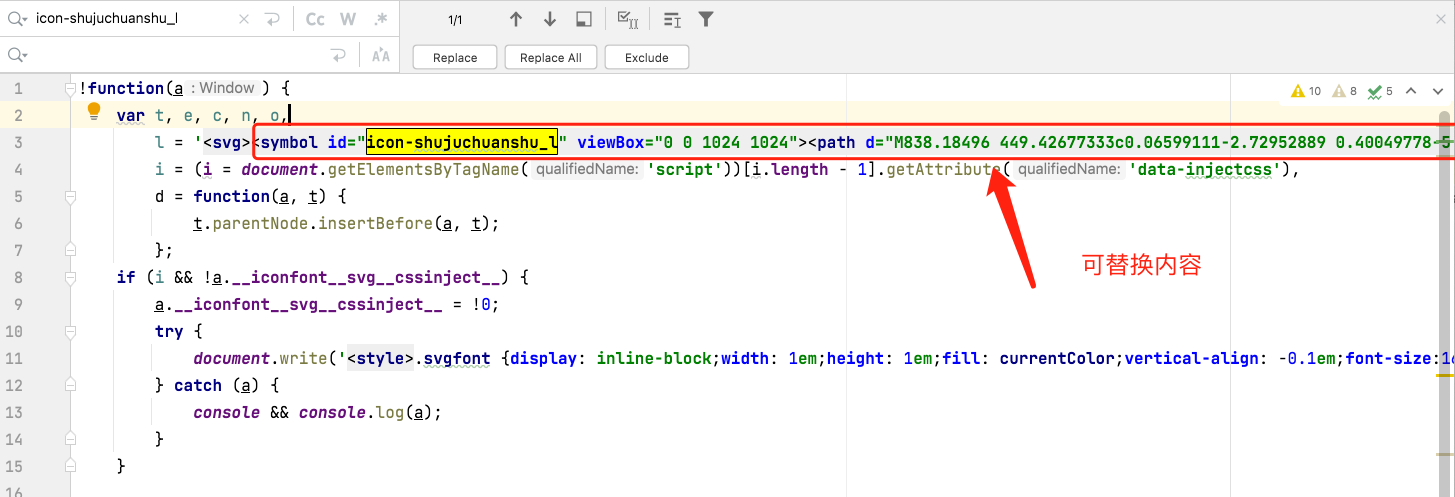
Task: Click 'd = function(a, t) {' on line 5
Action: click(x=251, y=196)
